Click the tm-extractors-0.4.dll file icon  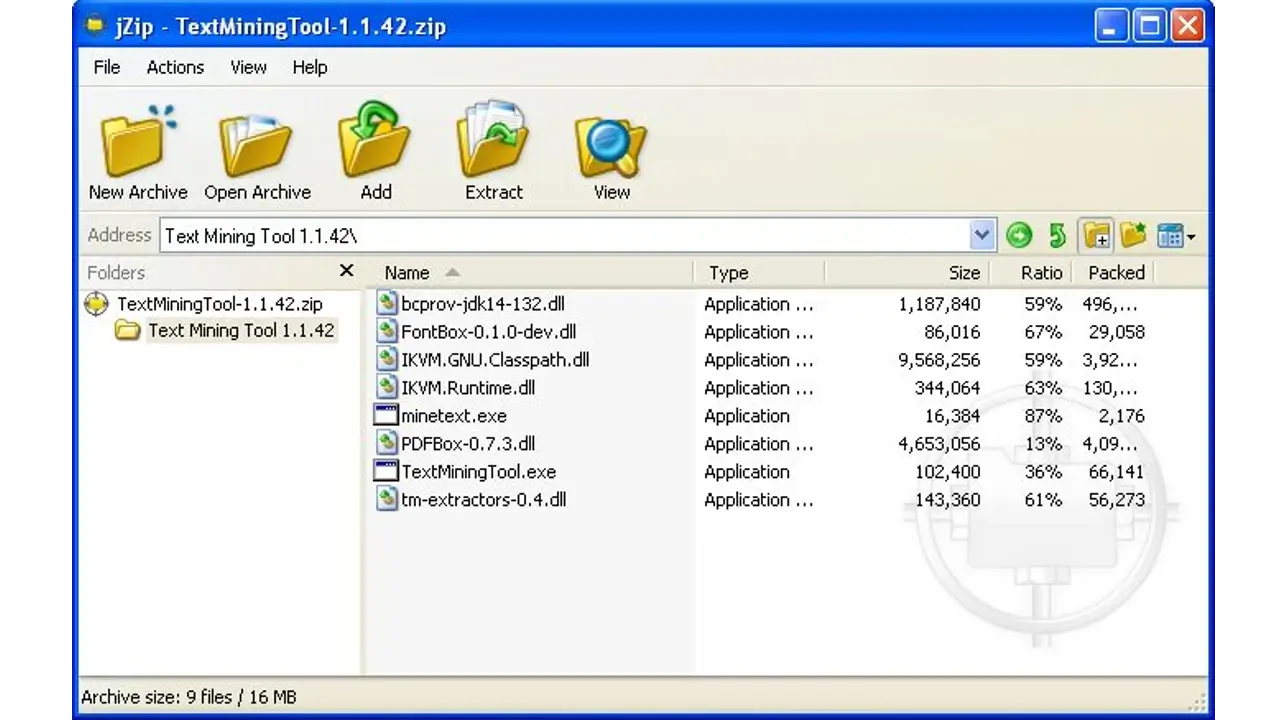pos(386,499)
